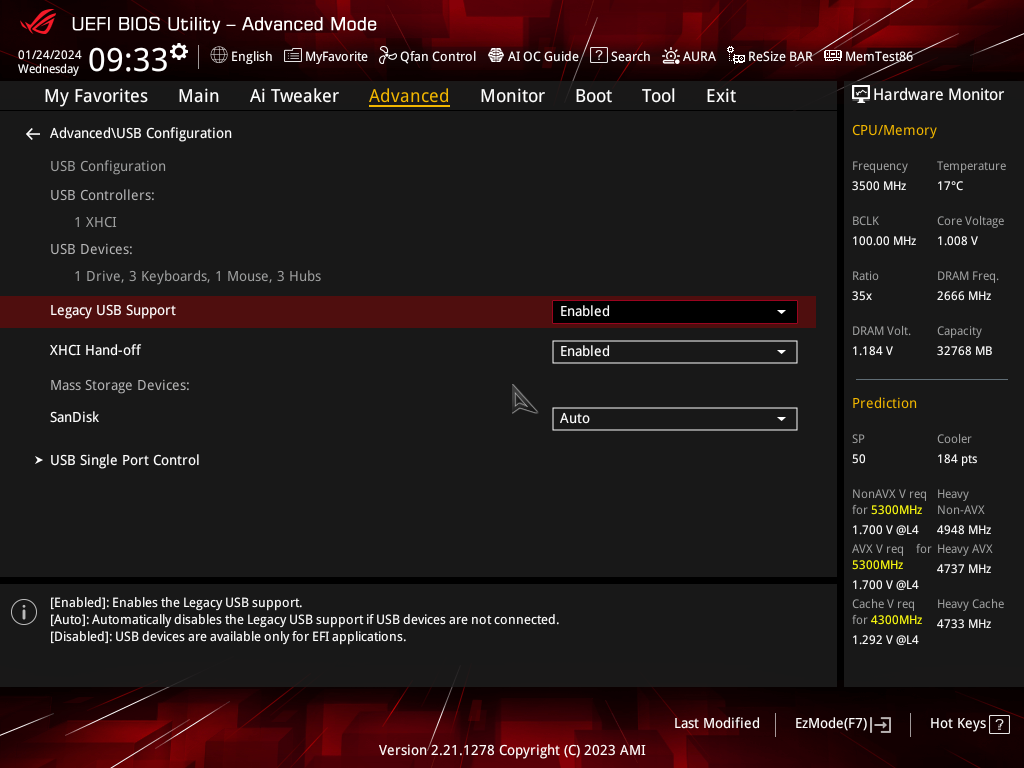Launch the AI OC Guide icon

click(x=496, y=56)
